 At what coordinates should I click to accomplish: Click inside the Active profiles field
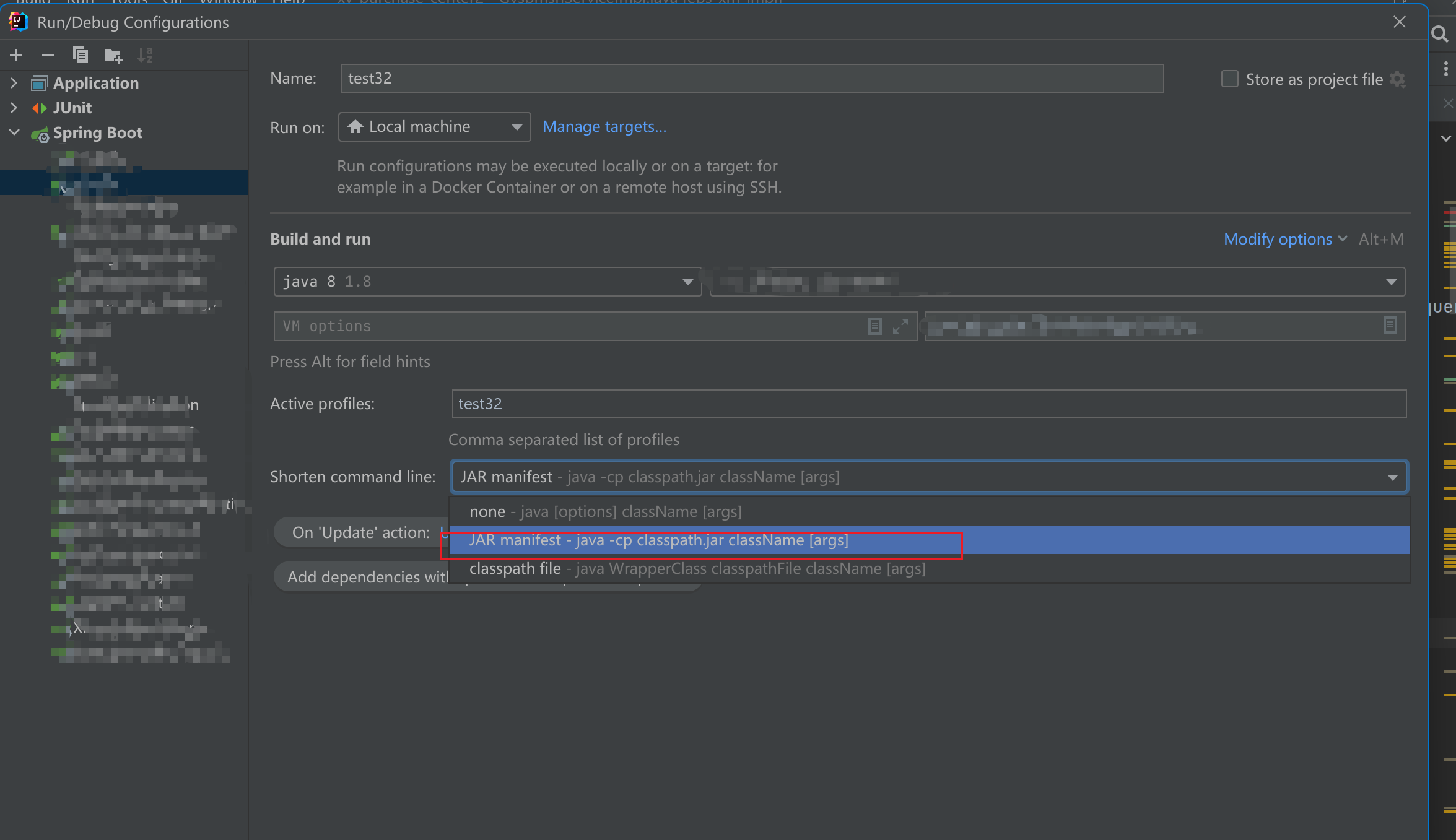[681, 403]
